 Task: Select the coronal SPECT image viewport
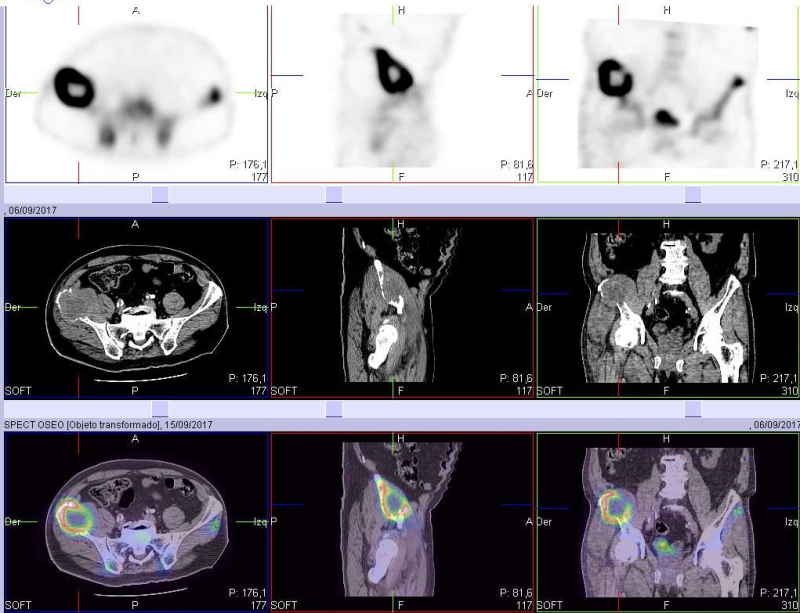click(667, 93)
